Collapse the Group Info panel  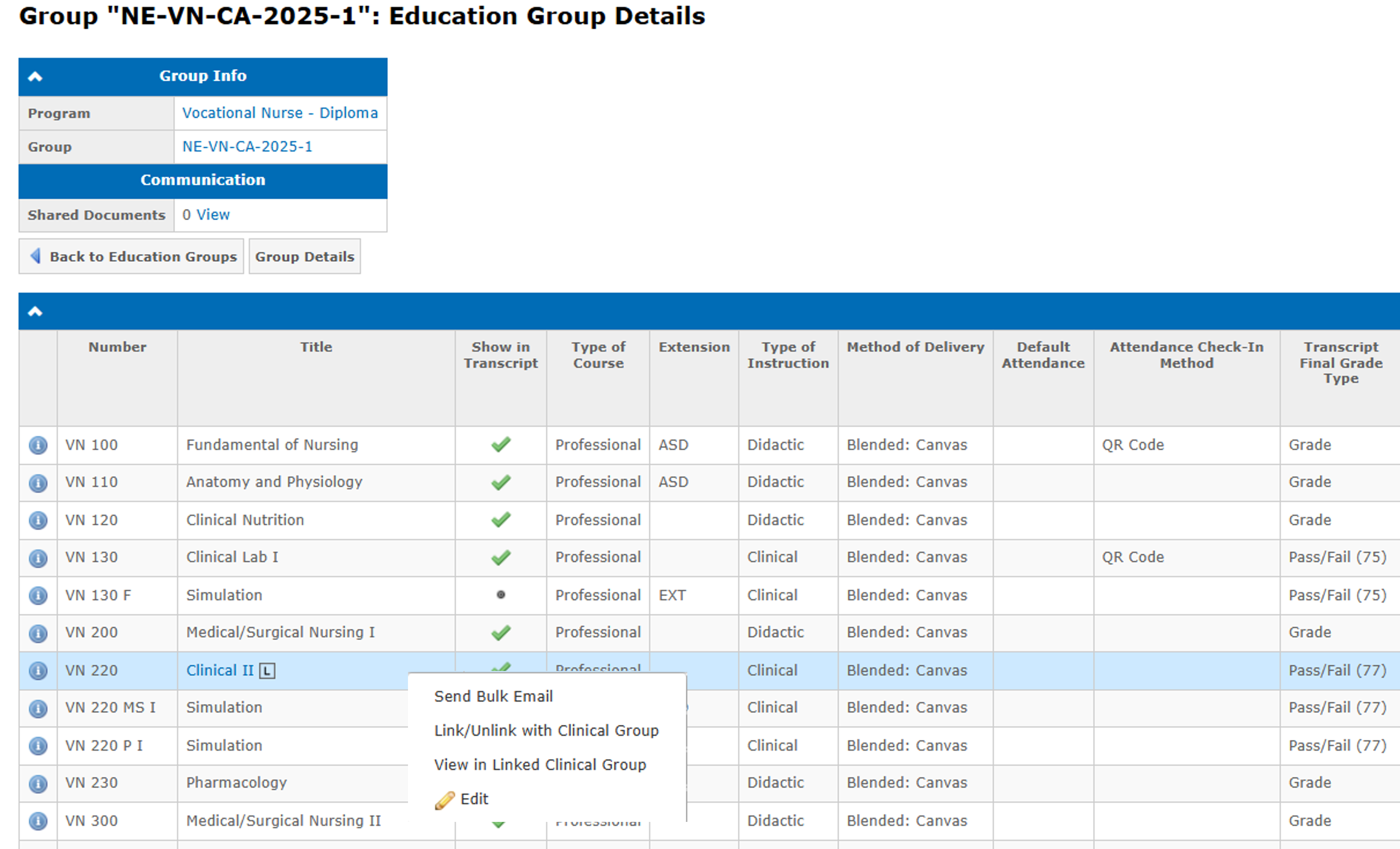point(35,76)
